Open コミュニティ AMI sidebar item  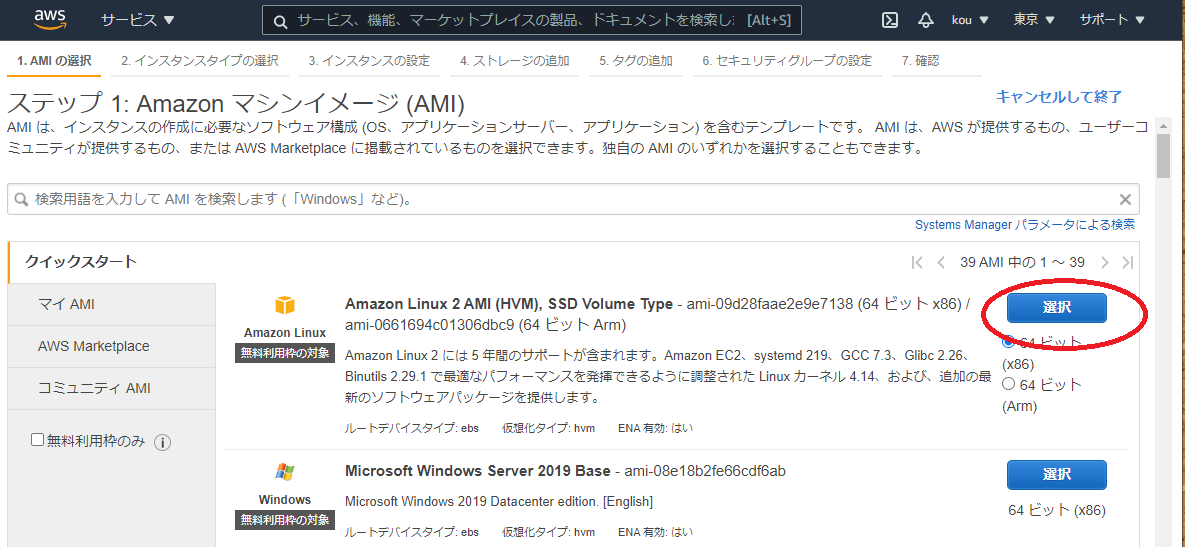(112, 388)
